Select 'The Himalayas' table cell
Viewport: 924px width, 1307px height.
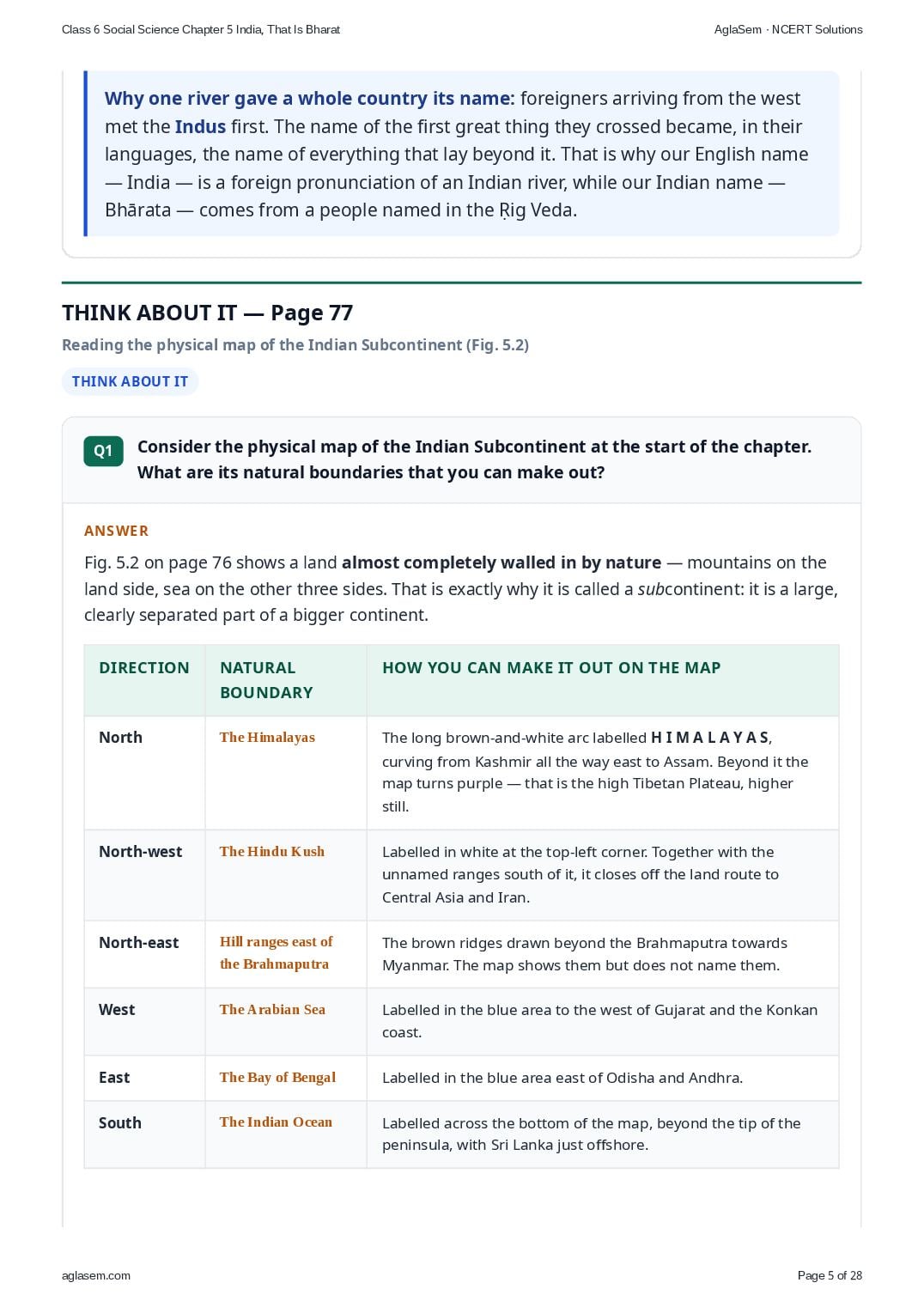coord(267,738)
